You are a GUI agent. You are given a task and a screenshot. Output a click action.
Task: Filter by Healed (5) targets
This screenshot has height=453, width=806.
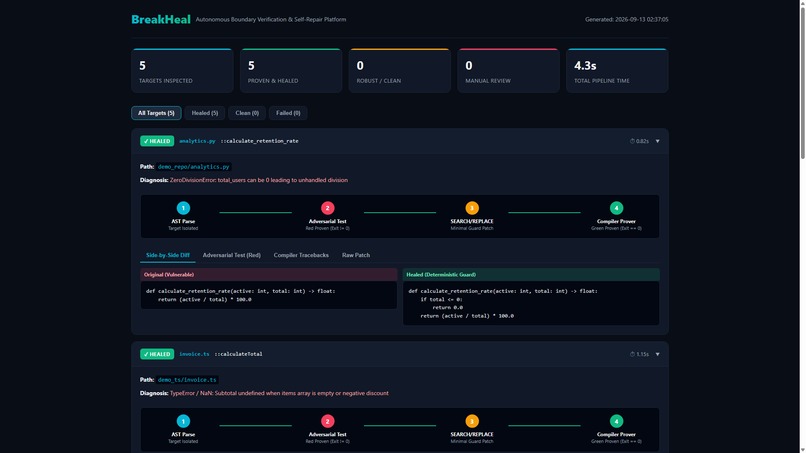(x=205, y=113)
